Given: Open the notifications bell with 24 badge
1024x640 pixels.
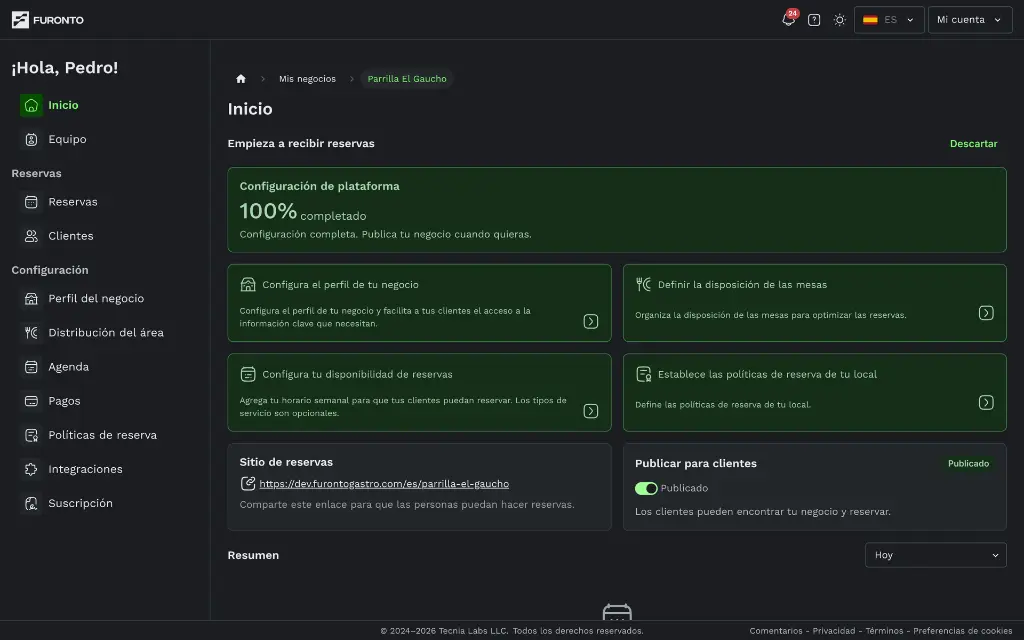Looking at the screenshot, I should (x=789, y=20).
